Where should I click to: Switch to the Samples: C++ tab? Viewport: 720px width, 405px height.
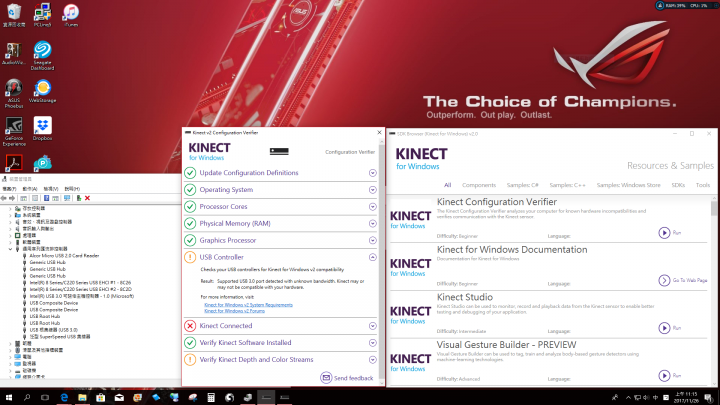(x=568, y=185)
